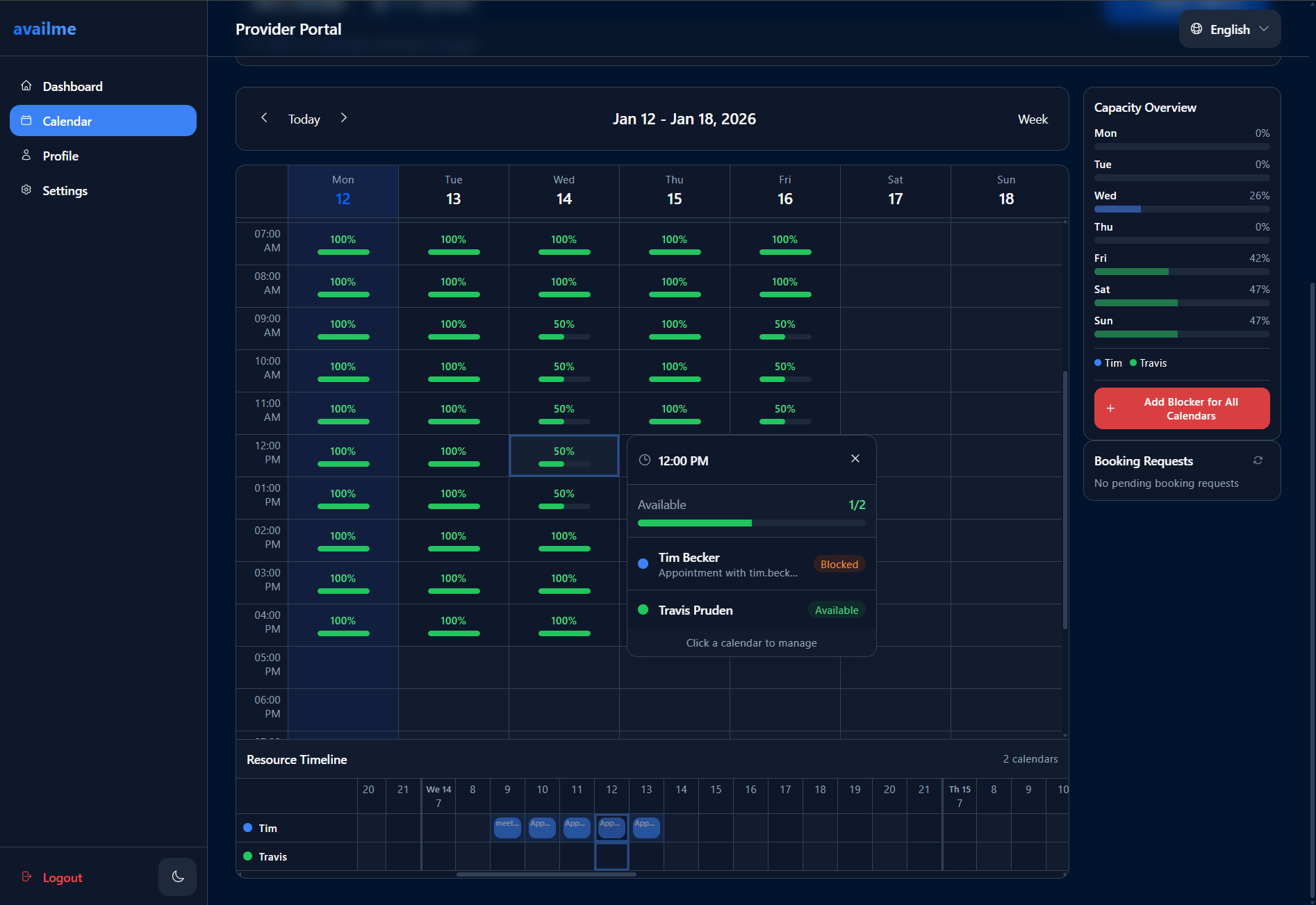Toggle dark mode with the moon button
Image resolution: width=1316 pixels, height=905 pixels.
pyautogui.click(x=177, y=877)
